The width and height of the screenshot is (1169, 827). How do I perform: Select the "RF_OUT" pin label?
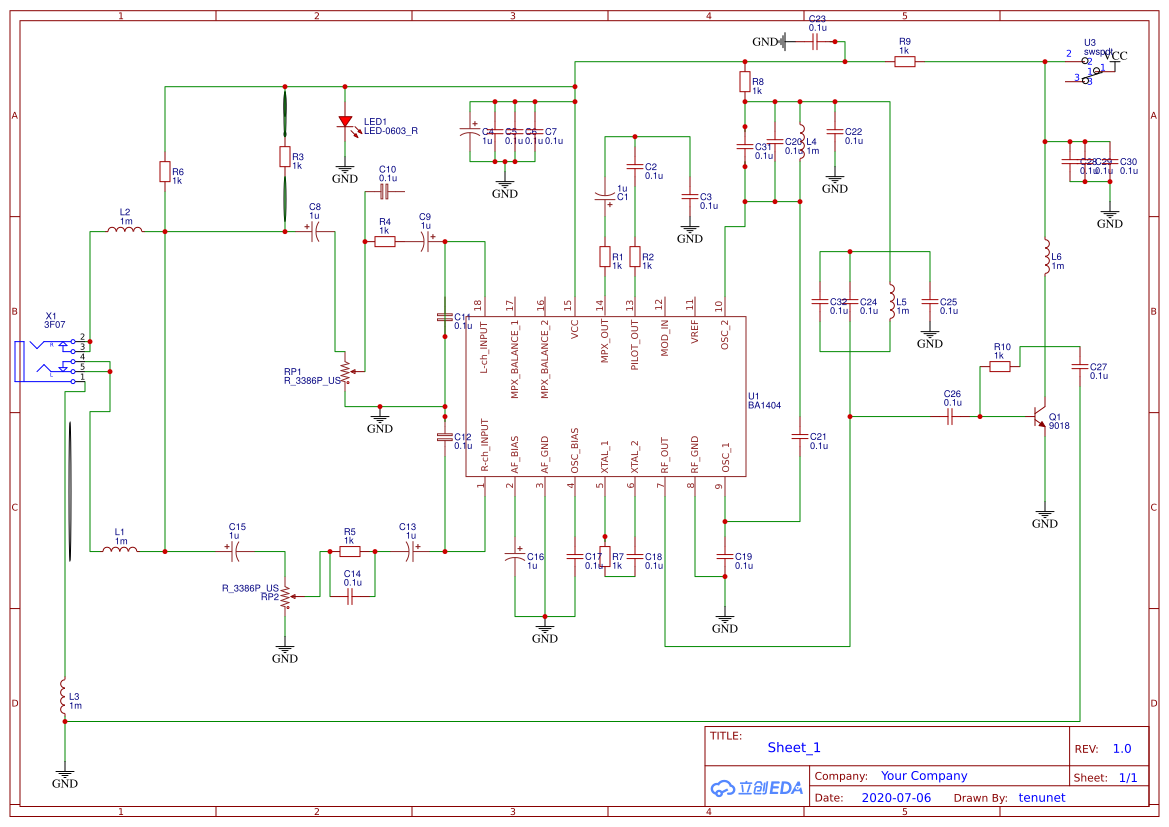click(x=665, y=456)
